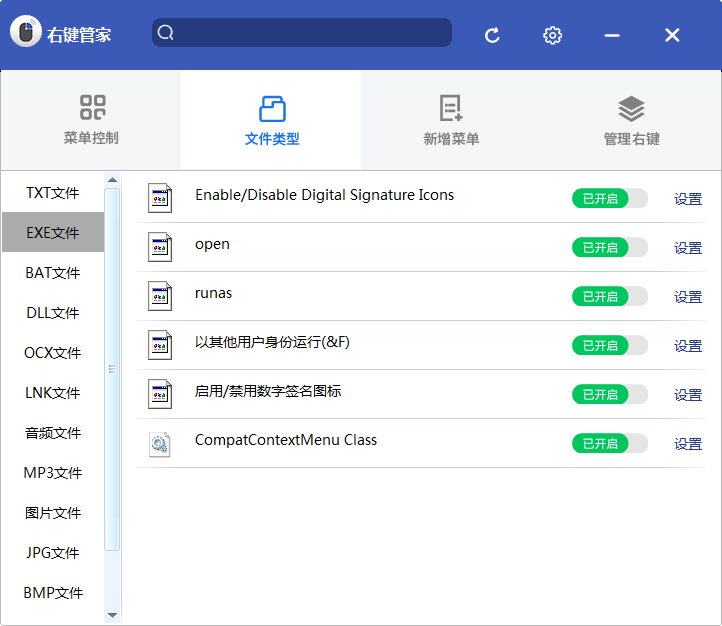The height and width of the screenshot is (626, 722).
Task: Pick MP3文件 in the sidebar
Action: click(x=53, y=473)
